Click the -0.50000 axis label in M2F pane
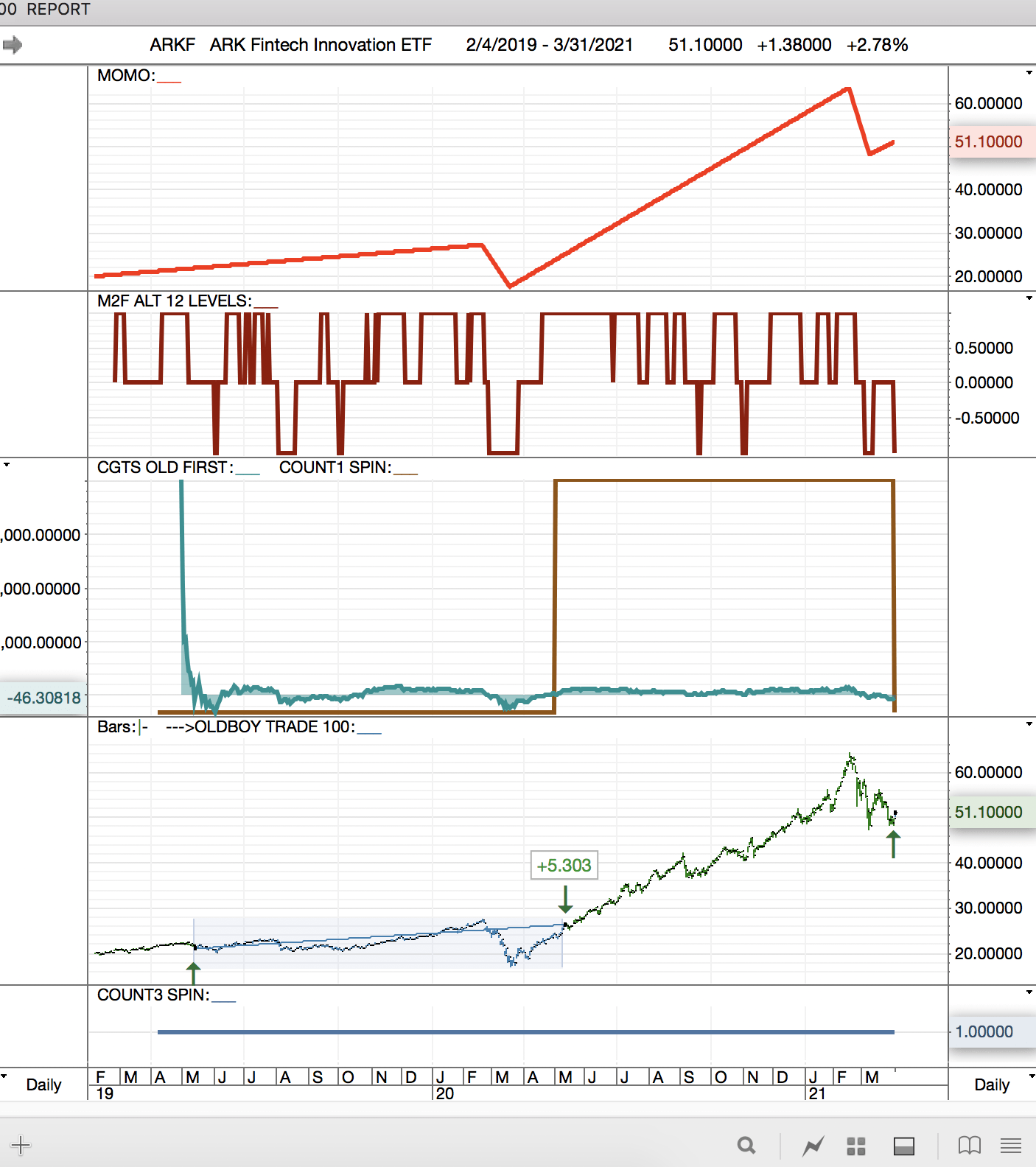This screenshot has height=1167, width=1036. 987,418
